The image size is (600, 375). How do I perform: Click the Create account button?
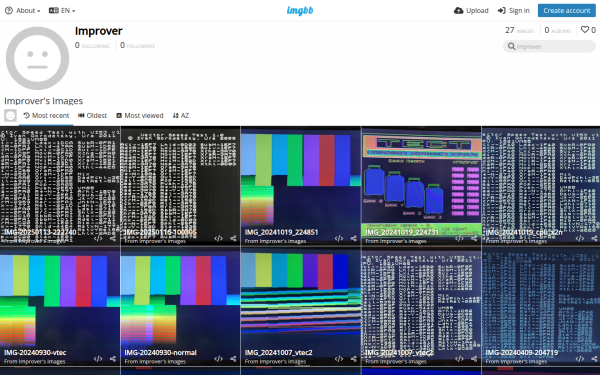[x=567, y=11]
